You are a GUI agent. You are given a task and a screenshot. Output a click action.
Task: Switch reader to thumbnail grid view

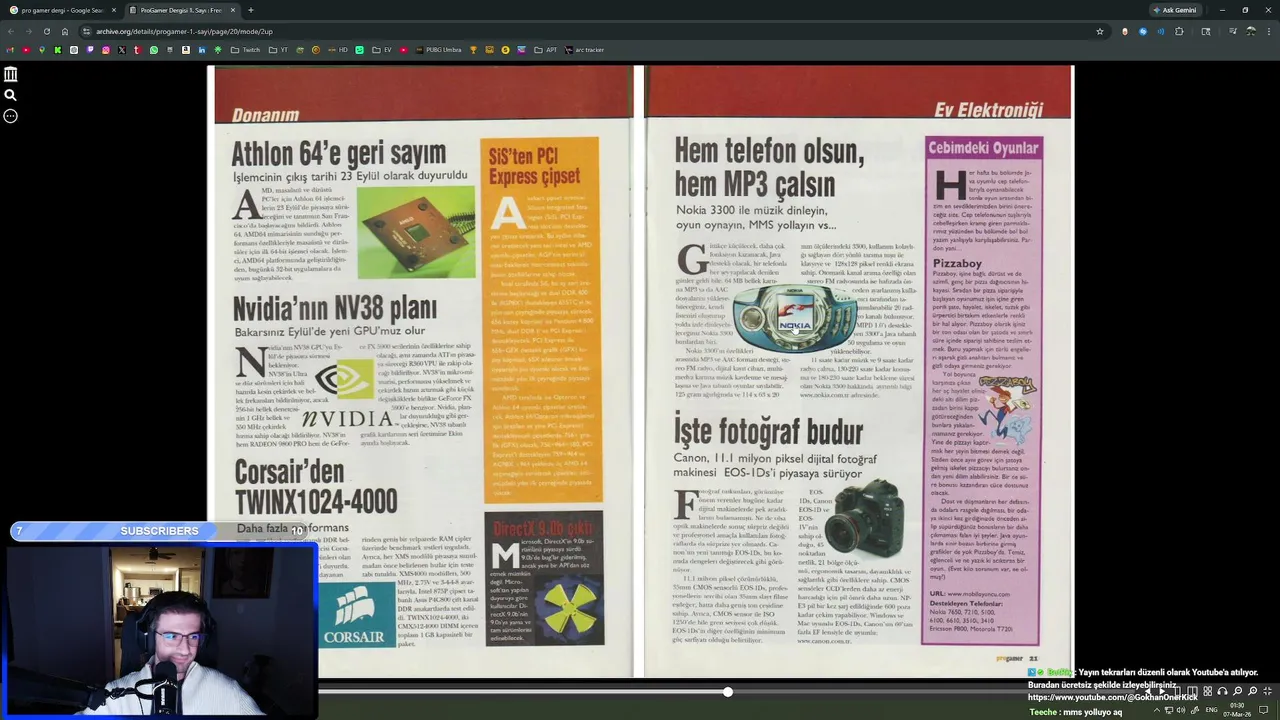click(1207, 691)
